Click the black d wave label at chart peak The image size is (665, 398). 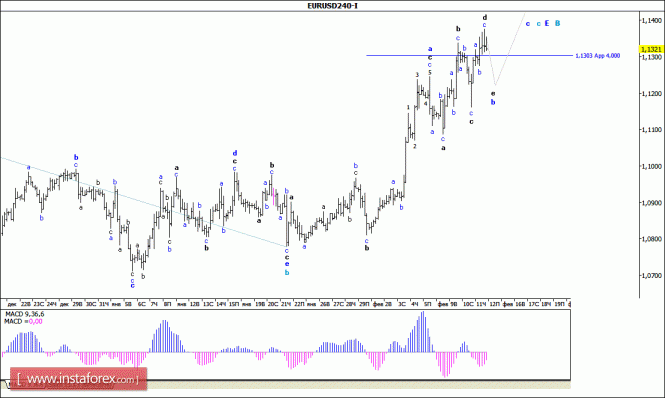484,17
